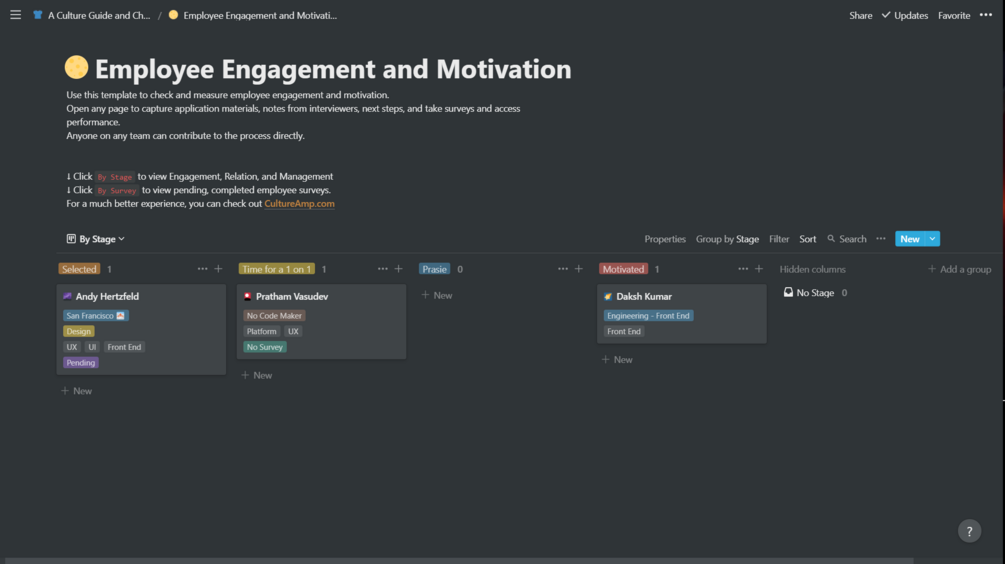Open the sidebar hamburger menu

tap(15, 15)
